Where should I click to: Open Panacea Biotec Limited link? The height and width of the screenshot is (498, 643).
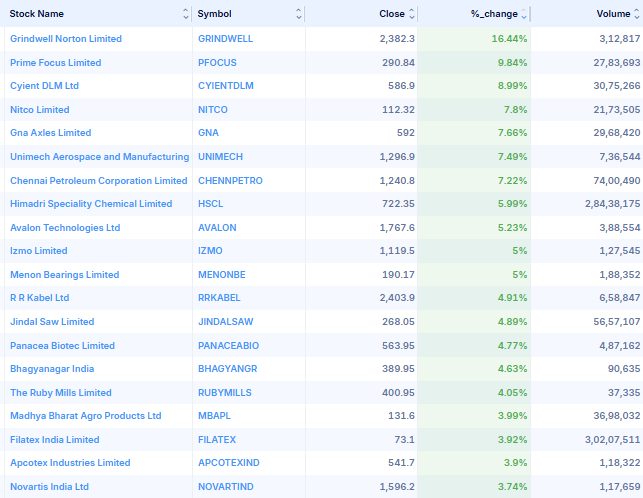[x=62, y=345]
